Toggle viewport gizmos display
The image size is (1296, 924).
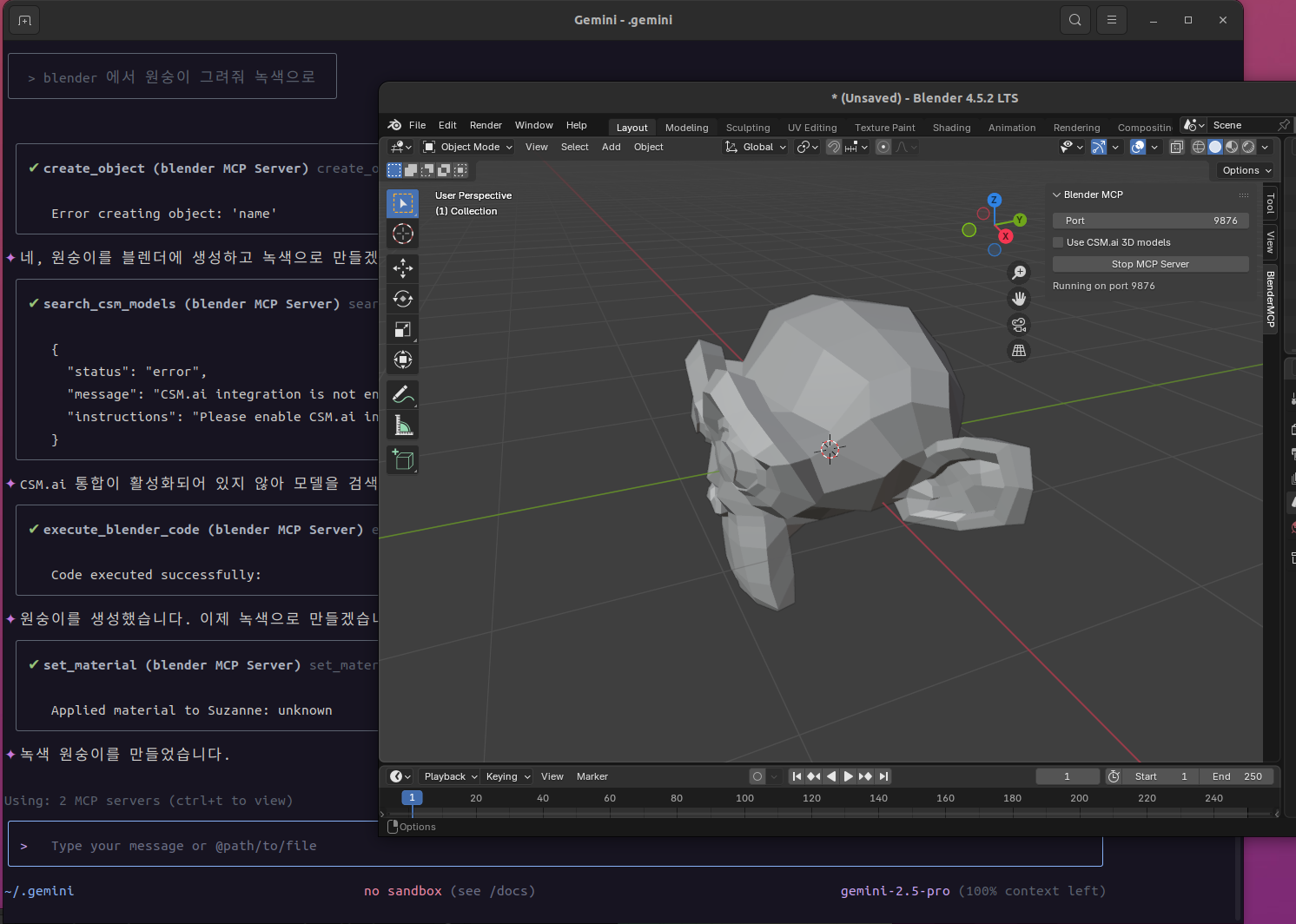(1099, 147)
